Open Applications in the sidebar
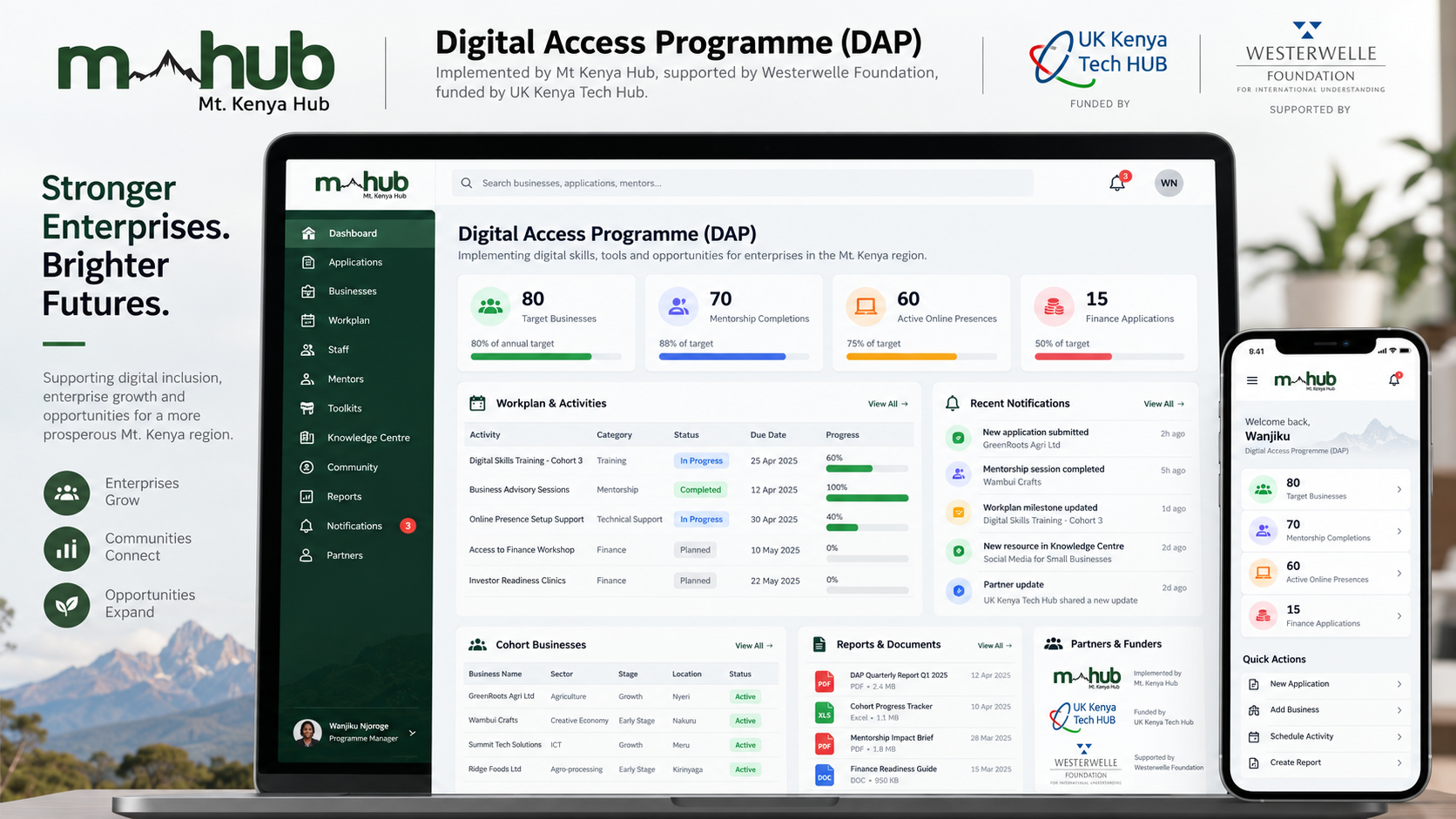This screenshot has width=1456, height=819. tap(360, 262)
